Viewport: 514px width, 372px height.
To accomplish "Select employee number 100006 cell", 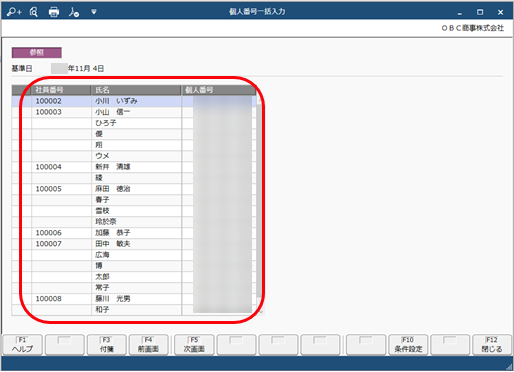I will tap(61, 233).
